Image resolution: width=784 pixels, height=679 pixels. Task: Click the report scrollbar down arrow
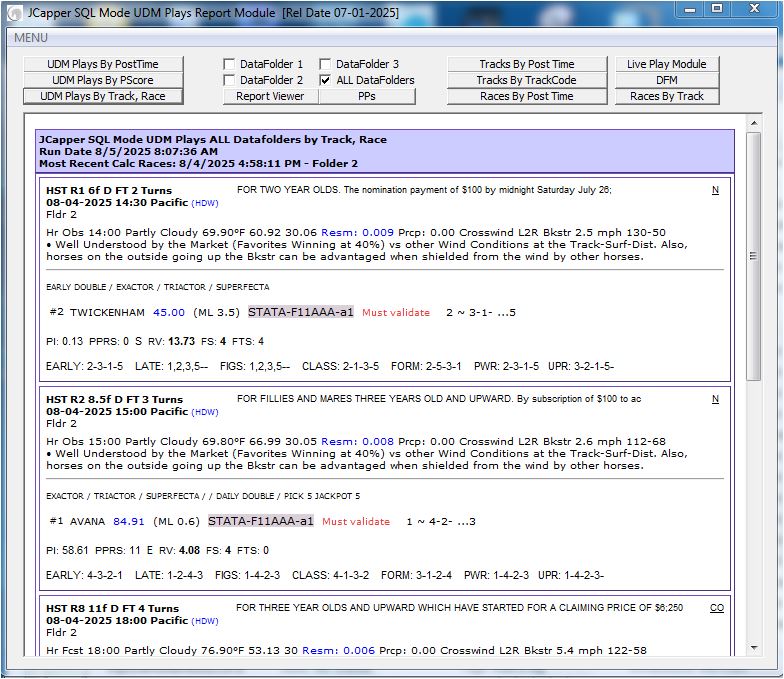[754, 648]
